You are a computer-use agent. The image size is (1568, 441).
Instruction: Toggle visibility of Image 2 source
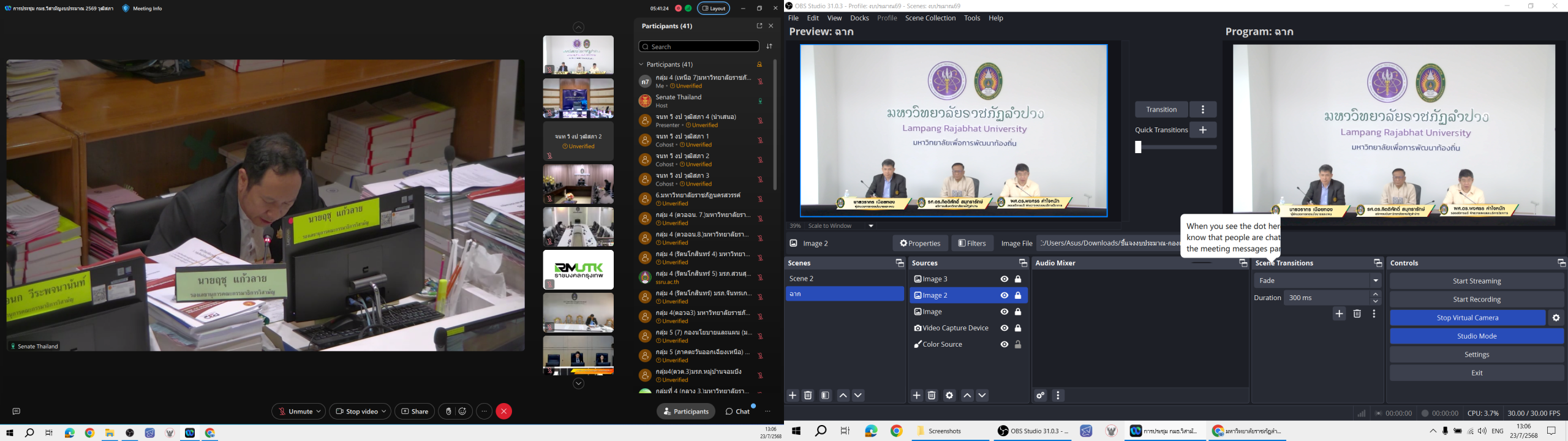point(1005,296)
